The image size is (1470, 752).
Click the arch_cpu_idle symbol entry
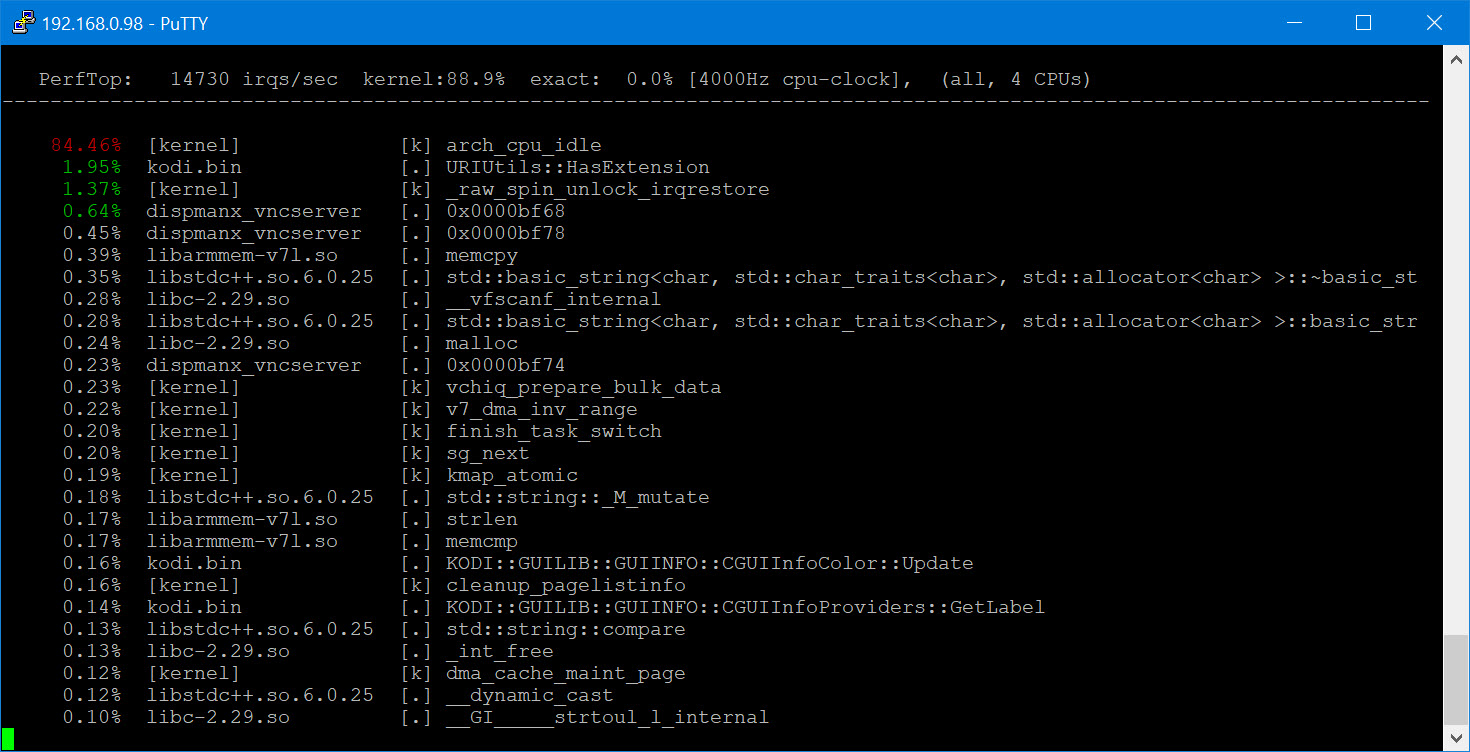pos(523,145)
